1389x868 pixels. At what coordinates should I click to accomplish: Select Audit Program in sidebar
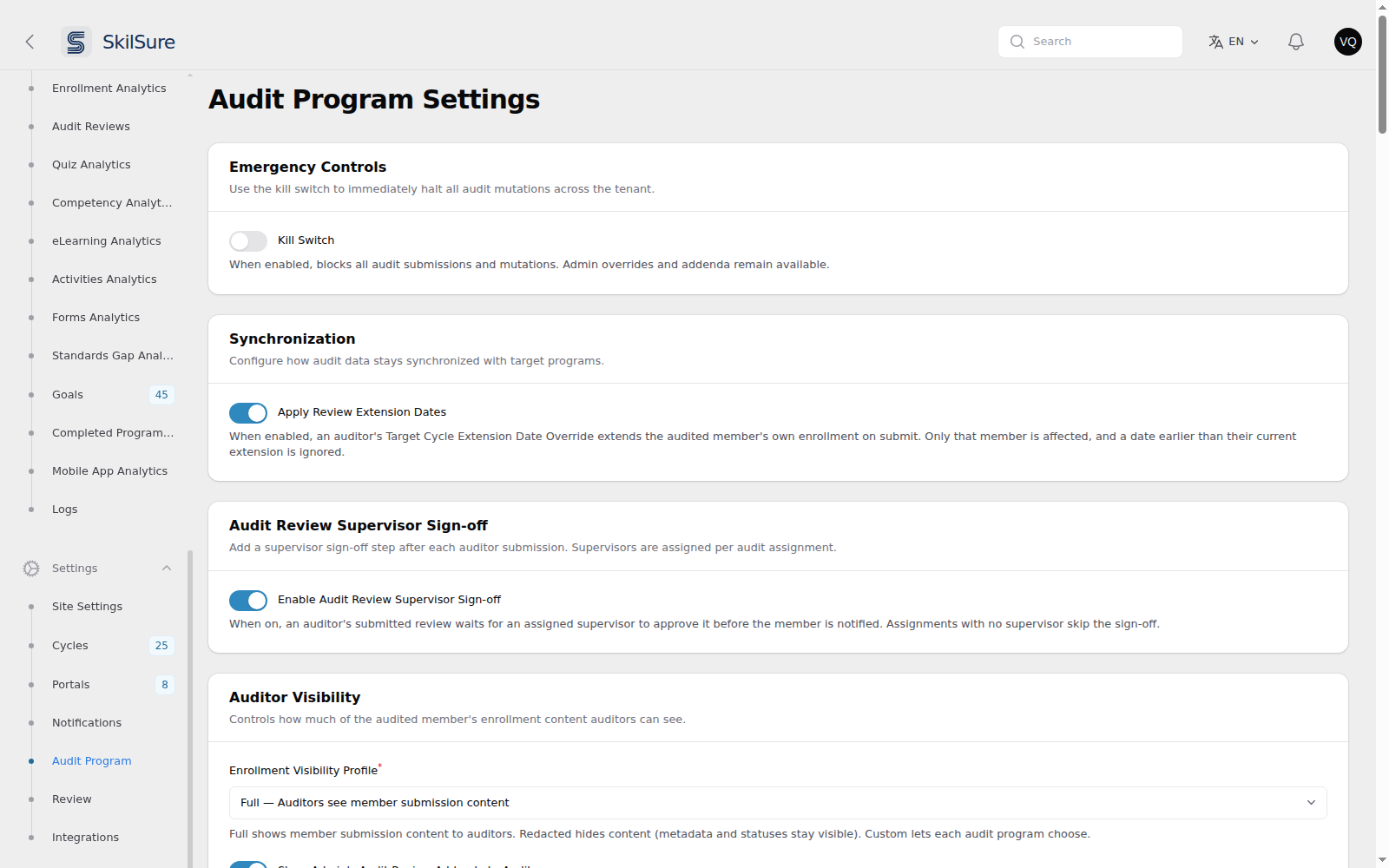coord(92,761)
